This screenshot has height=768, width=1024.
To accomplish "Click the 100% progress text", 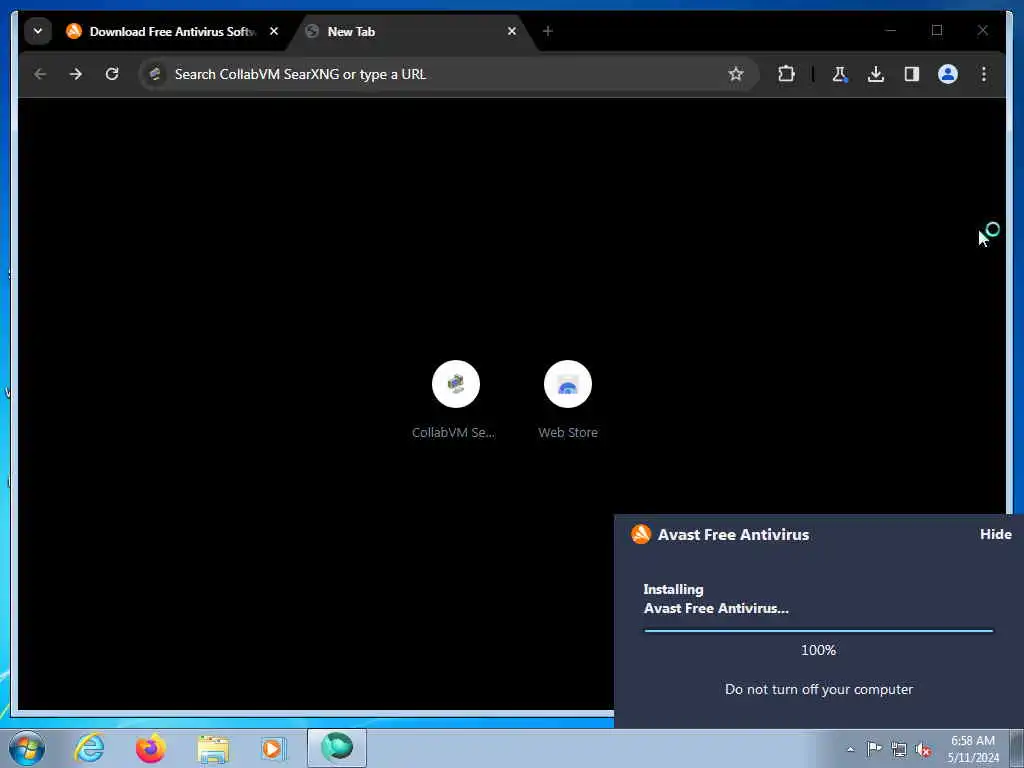I will click(x=818, y=650).
